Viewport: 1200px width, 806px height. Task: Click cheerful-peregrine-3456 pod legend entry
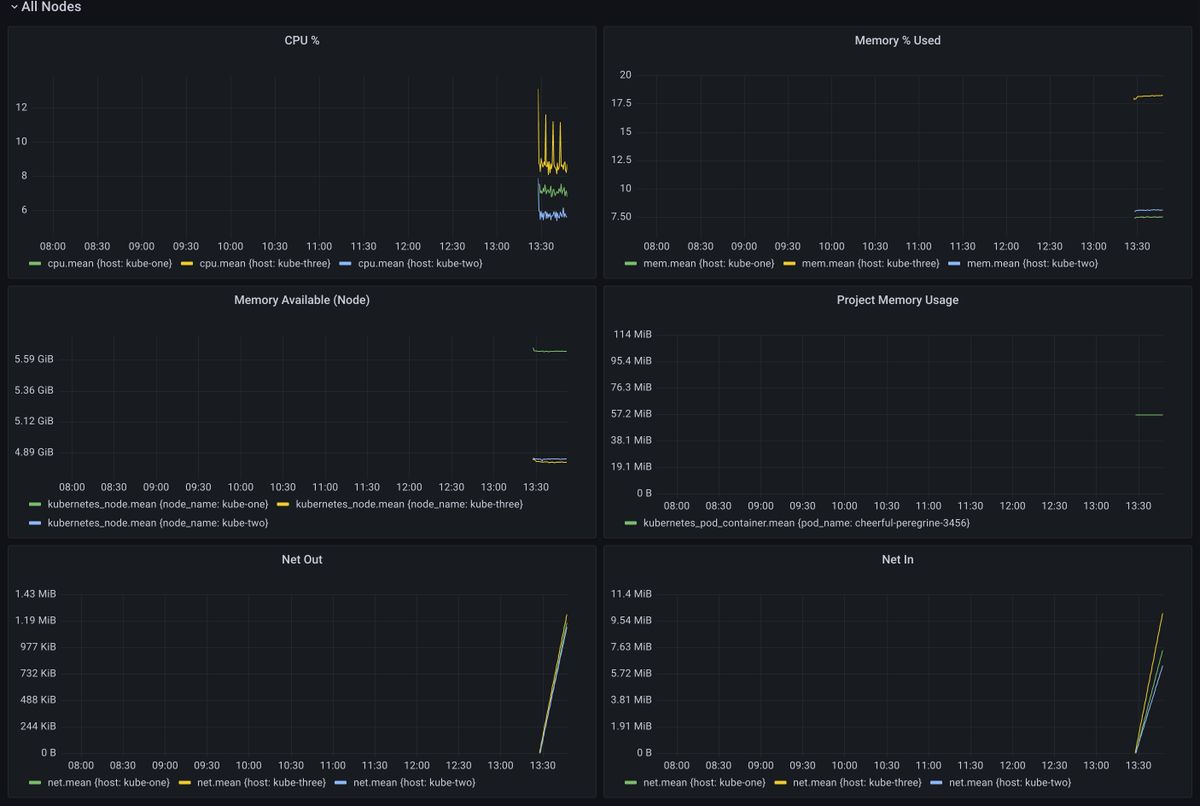point(806,523)
